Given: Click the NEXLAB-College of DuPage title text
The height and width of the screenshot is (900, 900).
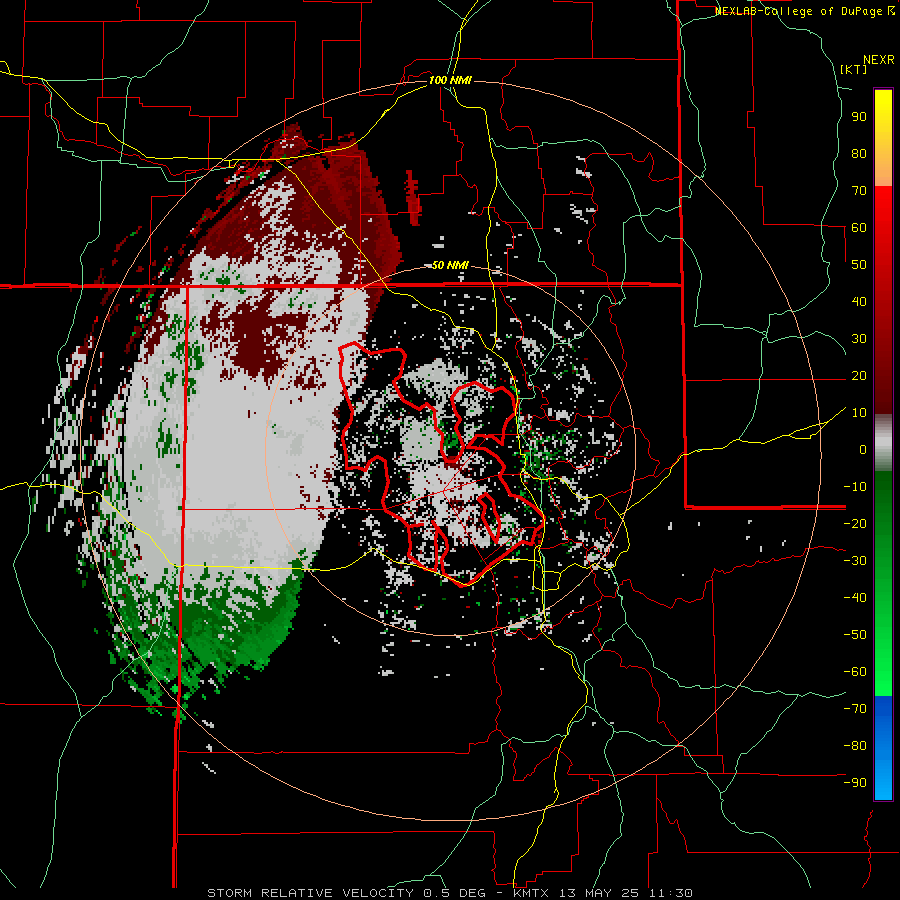Looking at the screenshot, I should (800, 11).
